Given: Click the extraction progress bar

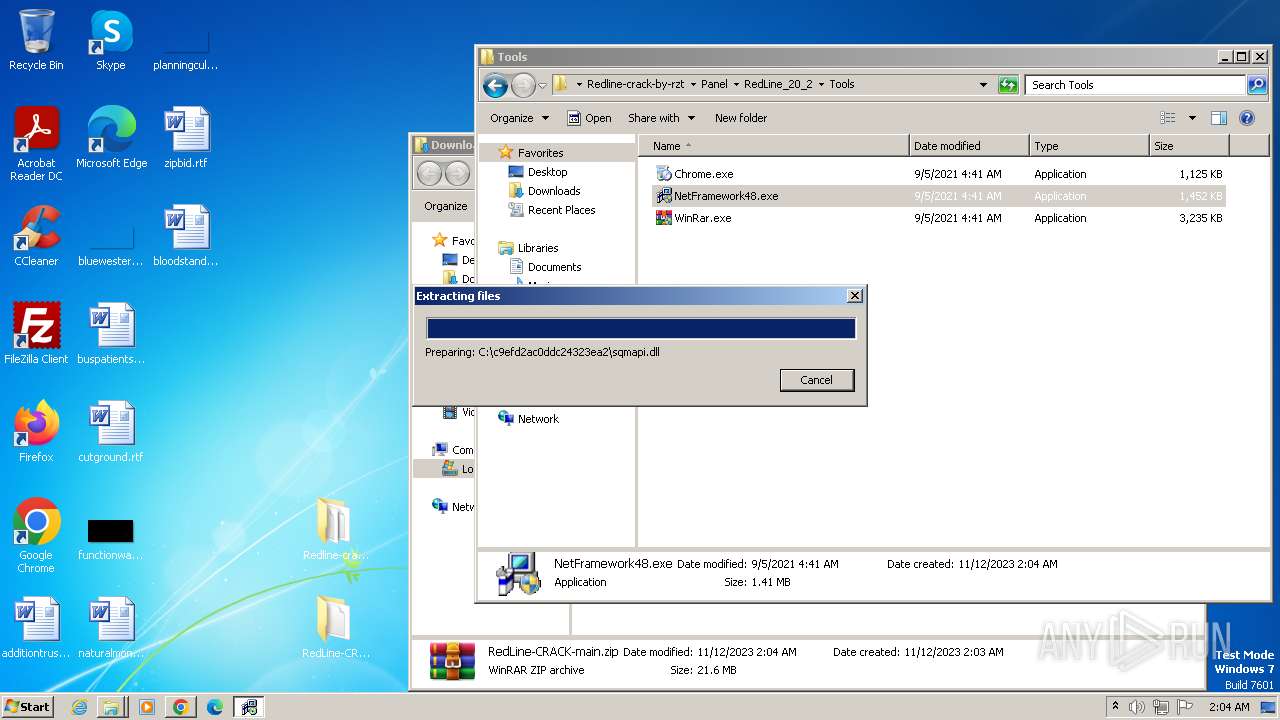Looking at the screenshot, I should click(641, 329).
